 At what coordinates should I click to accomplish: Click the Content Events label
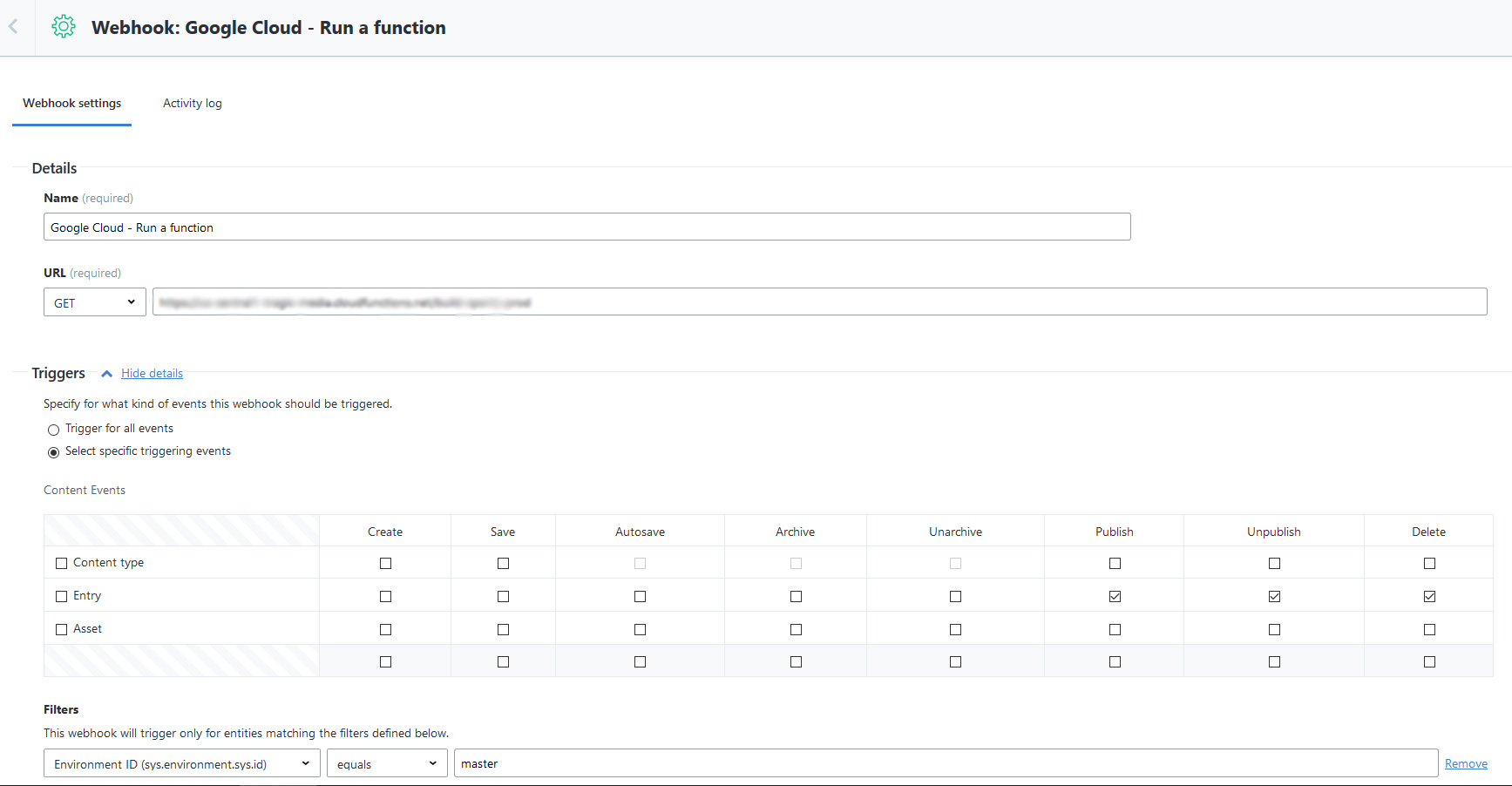(85, 490)
